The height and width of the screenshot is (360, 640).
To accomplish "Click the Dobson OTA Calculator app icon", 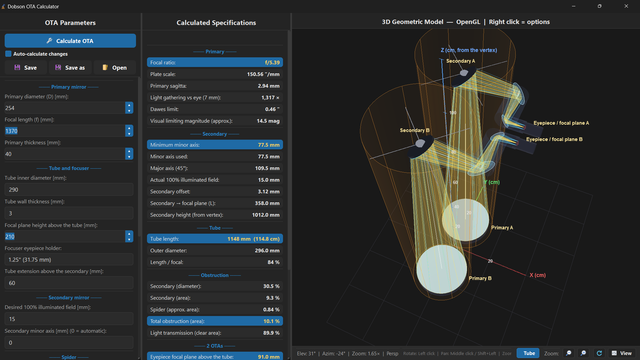I will (3, 6).
